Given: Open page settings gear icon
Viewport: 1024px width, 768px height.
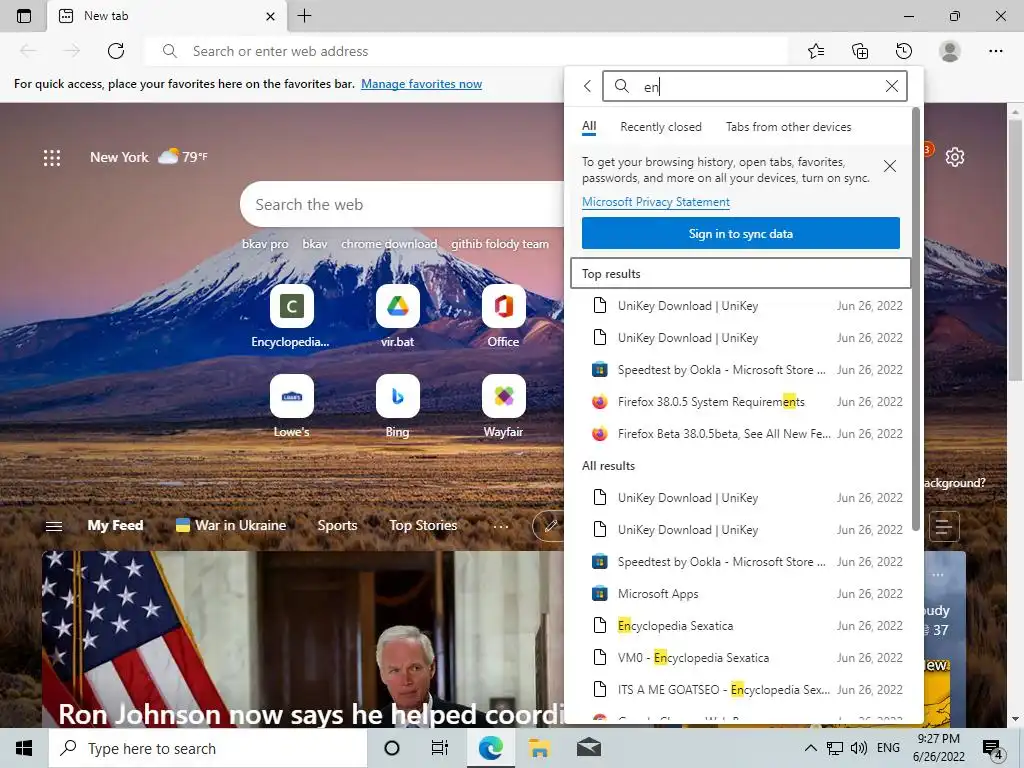Looking at the screenshot, I should click(x=955, y=157).
